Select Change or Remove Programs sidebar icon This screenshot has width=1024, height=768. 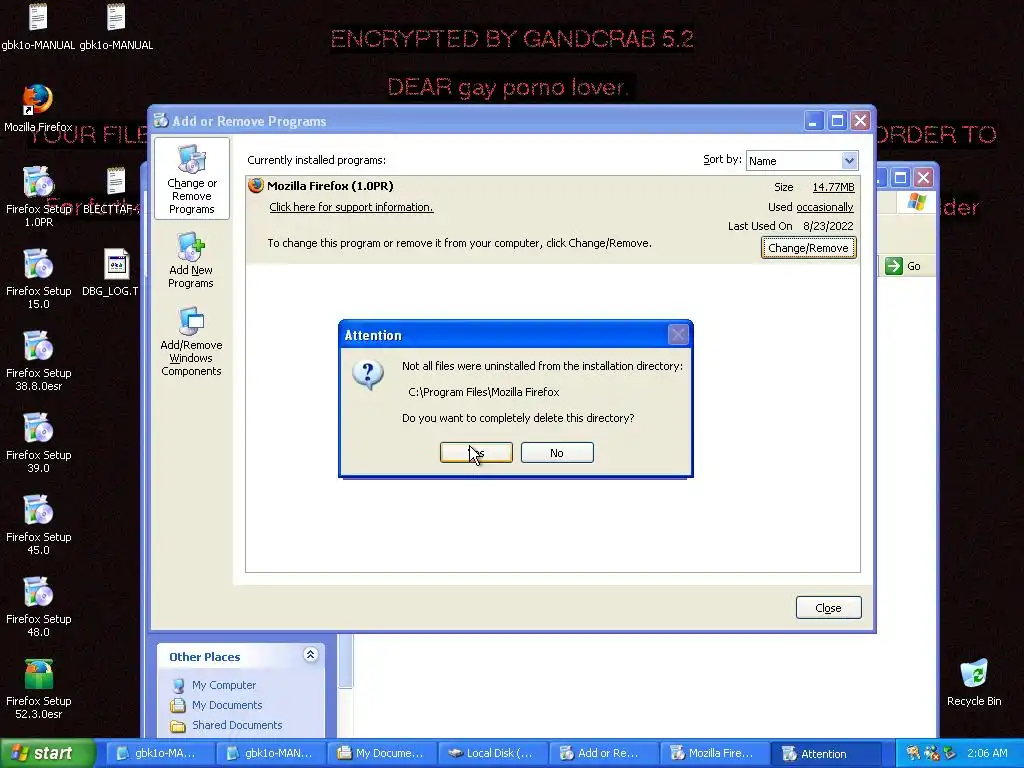[191, 179]
